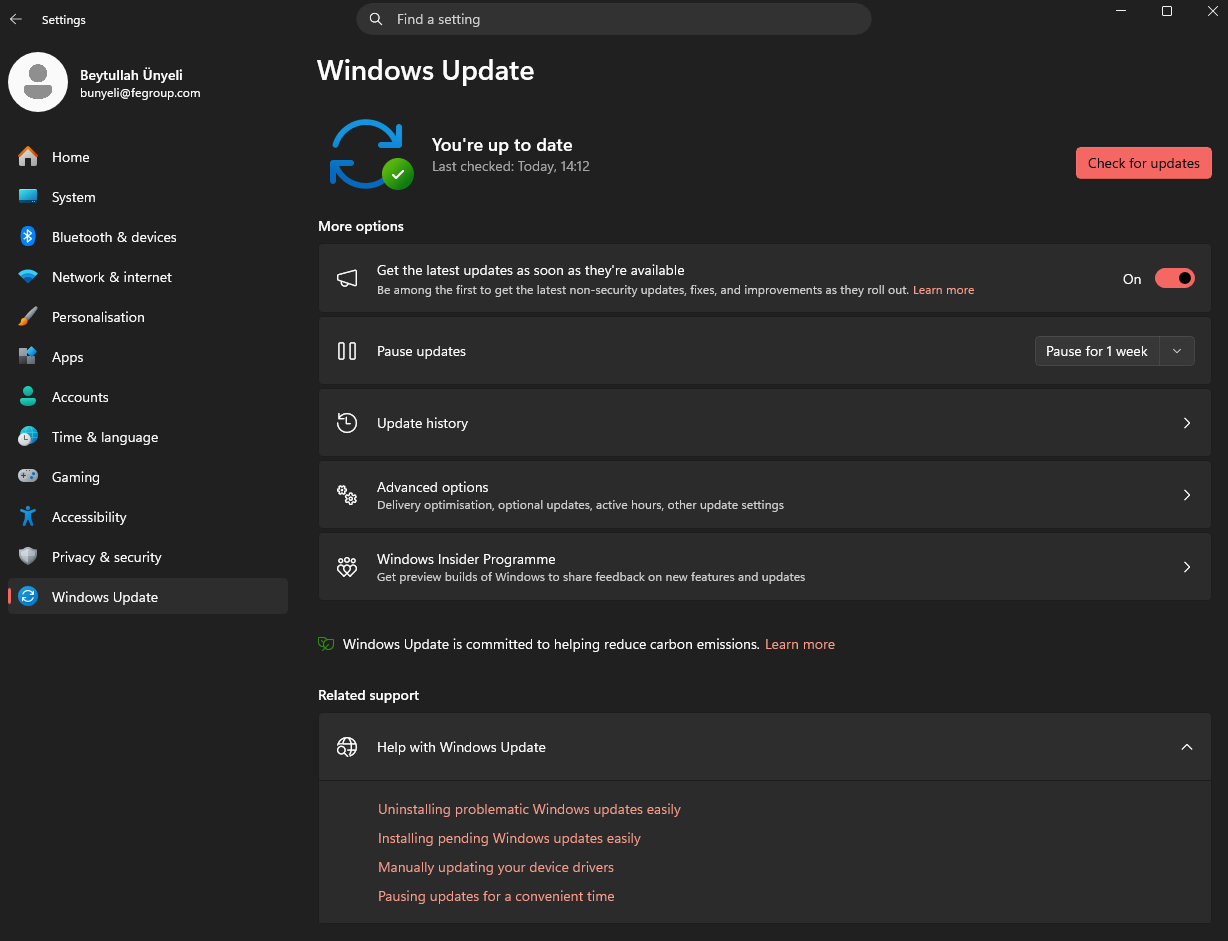Click the Pause for 1 week button
This screenshot has height=941, width=1228.
[x=1097, y=351]
